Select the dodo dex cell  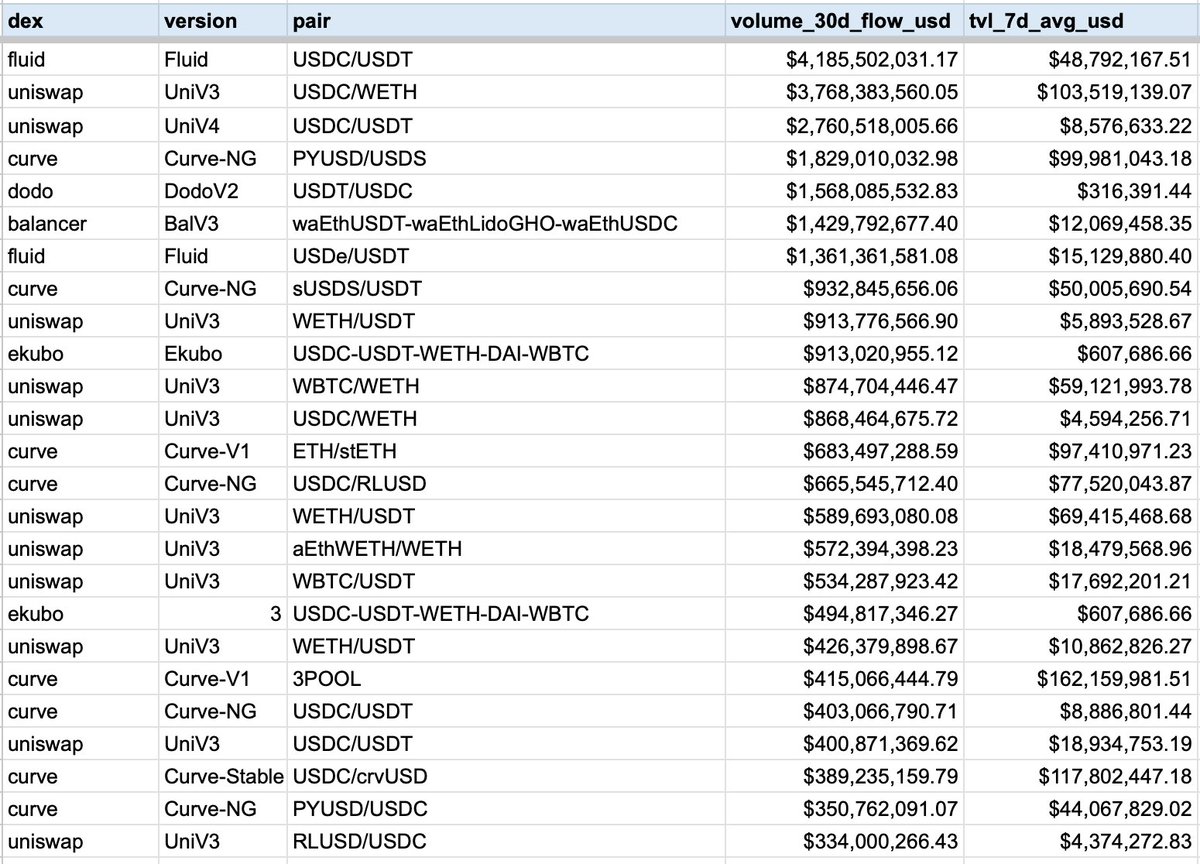79,191
